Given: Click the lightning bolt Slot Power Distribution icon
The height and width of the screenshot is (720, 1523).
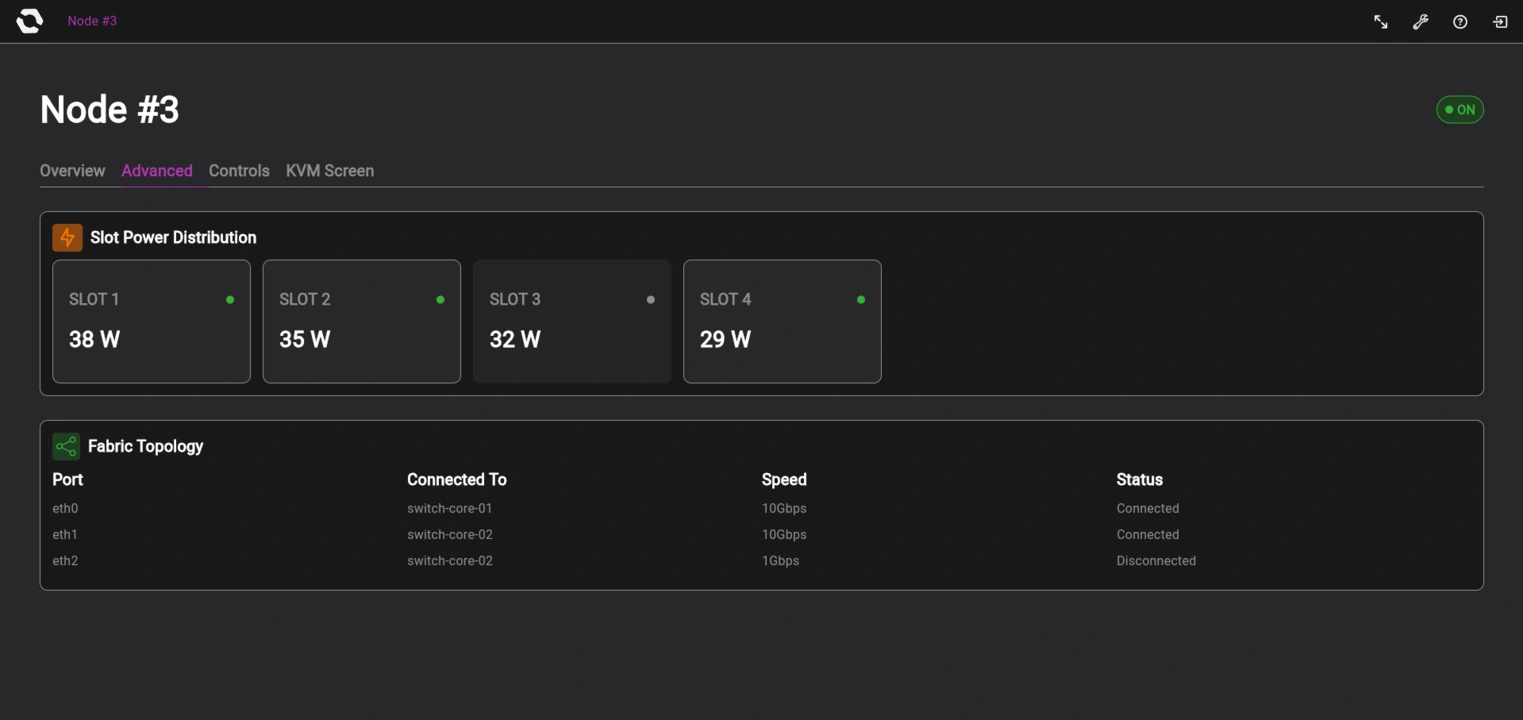Looking at the screenshot, I should 66,237.
